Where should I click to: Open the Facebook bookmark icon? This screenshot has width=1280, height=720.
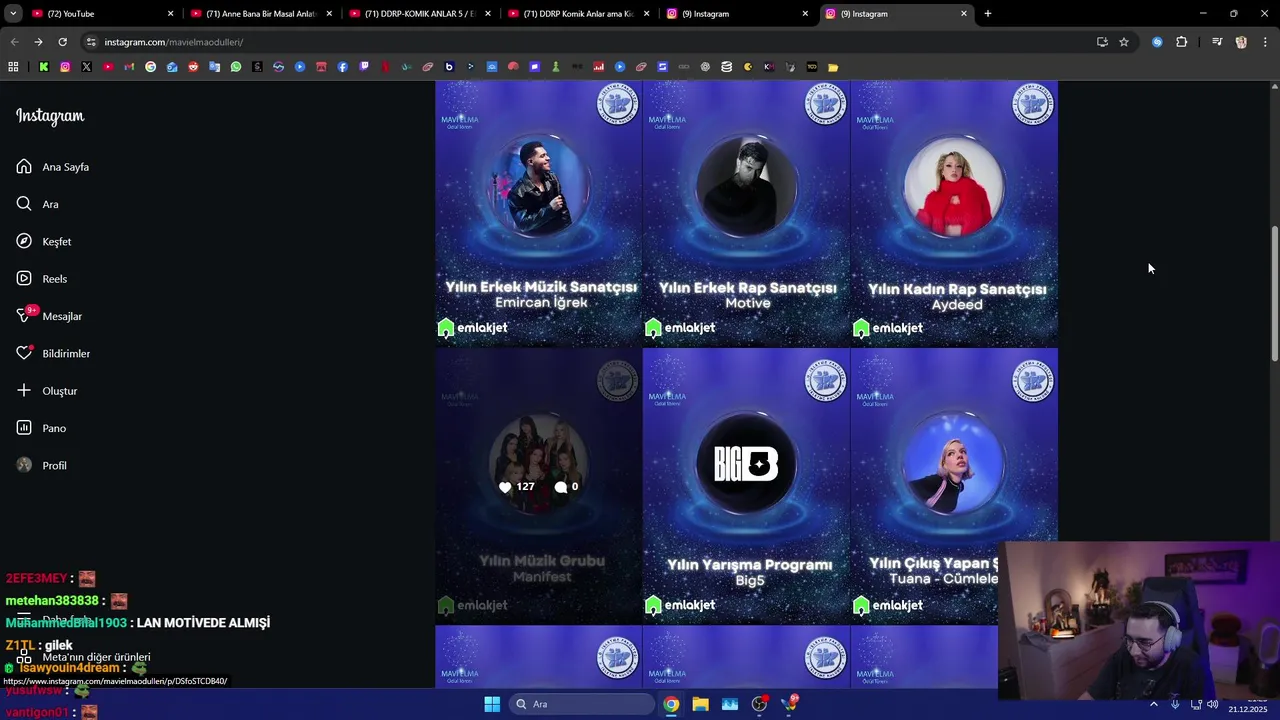tap(343, 67)
